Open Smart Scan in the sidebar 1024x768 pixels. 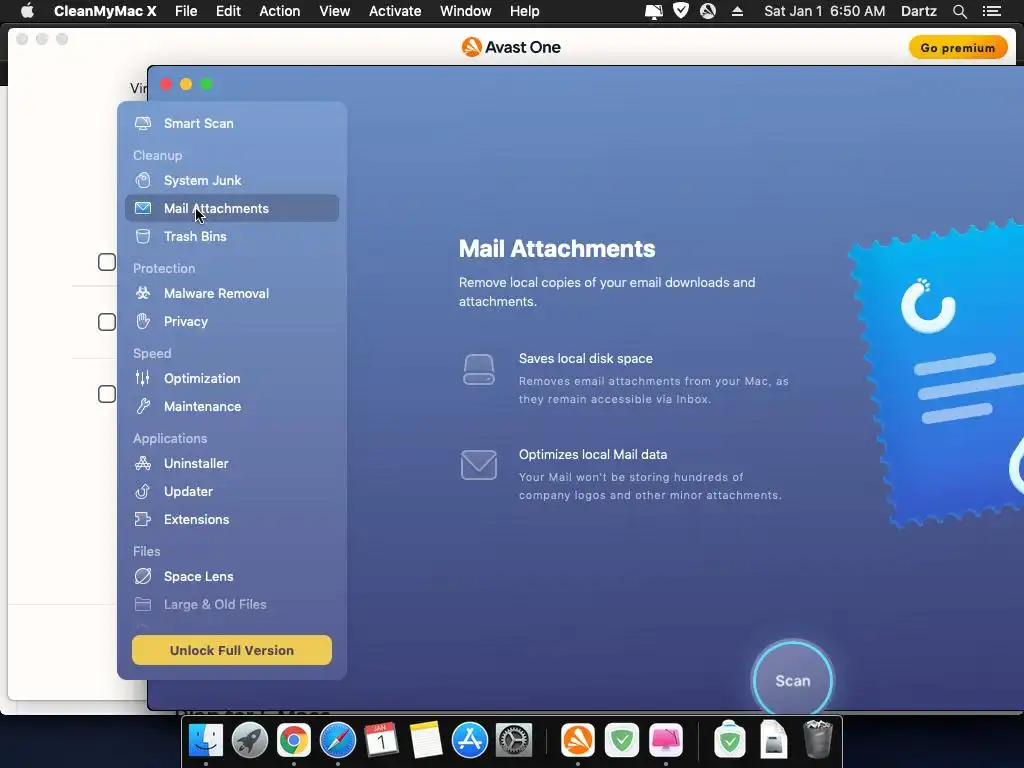point(232,123)
